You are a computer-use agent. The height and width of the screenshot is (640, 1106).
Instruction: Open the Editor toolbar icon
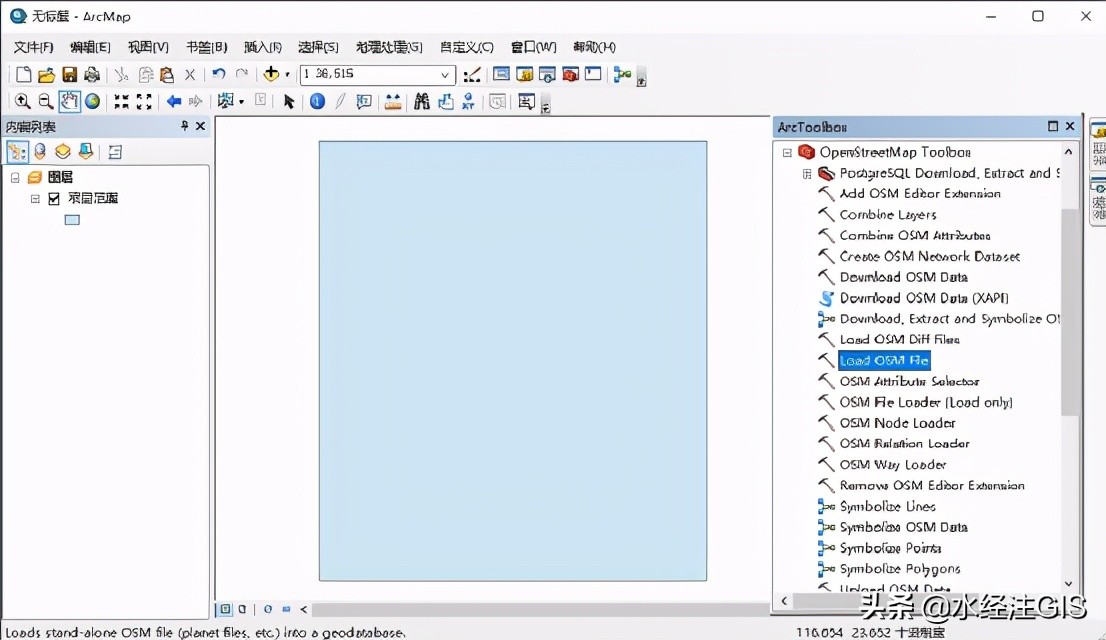[x=472, y=74]
